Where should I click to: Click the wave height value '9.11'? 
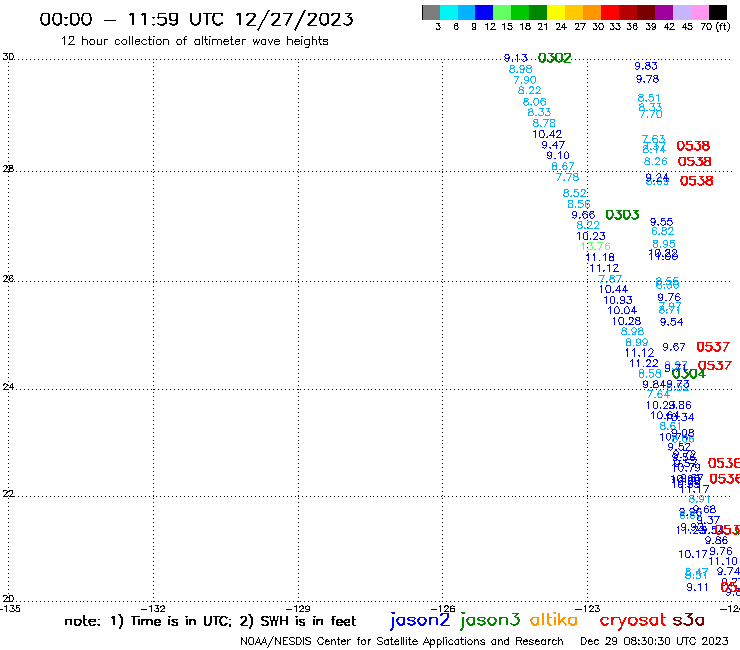tap(698, 587)
